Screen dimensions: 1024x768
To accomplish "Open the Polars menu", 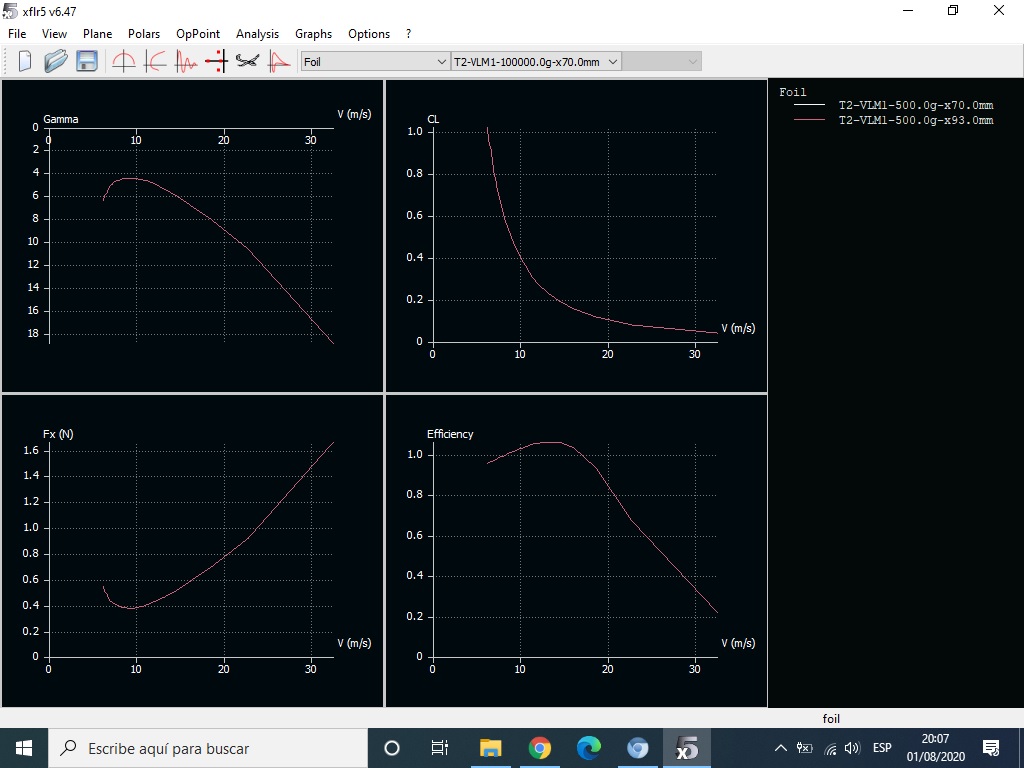I will (144, 34).
